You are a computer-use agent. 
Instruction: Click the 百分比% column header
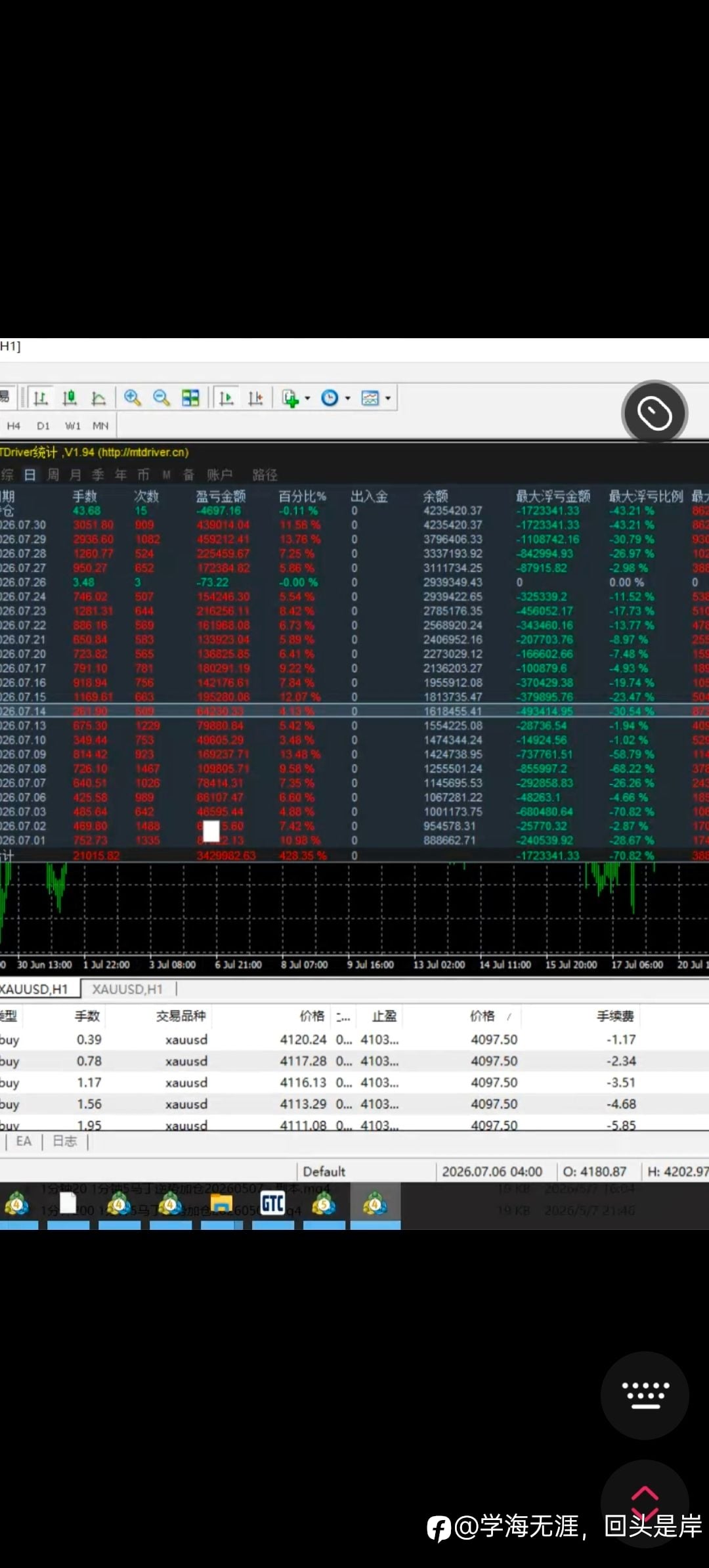302,496
